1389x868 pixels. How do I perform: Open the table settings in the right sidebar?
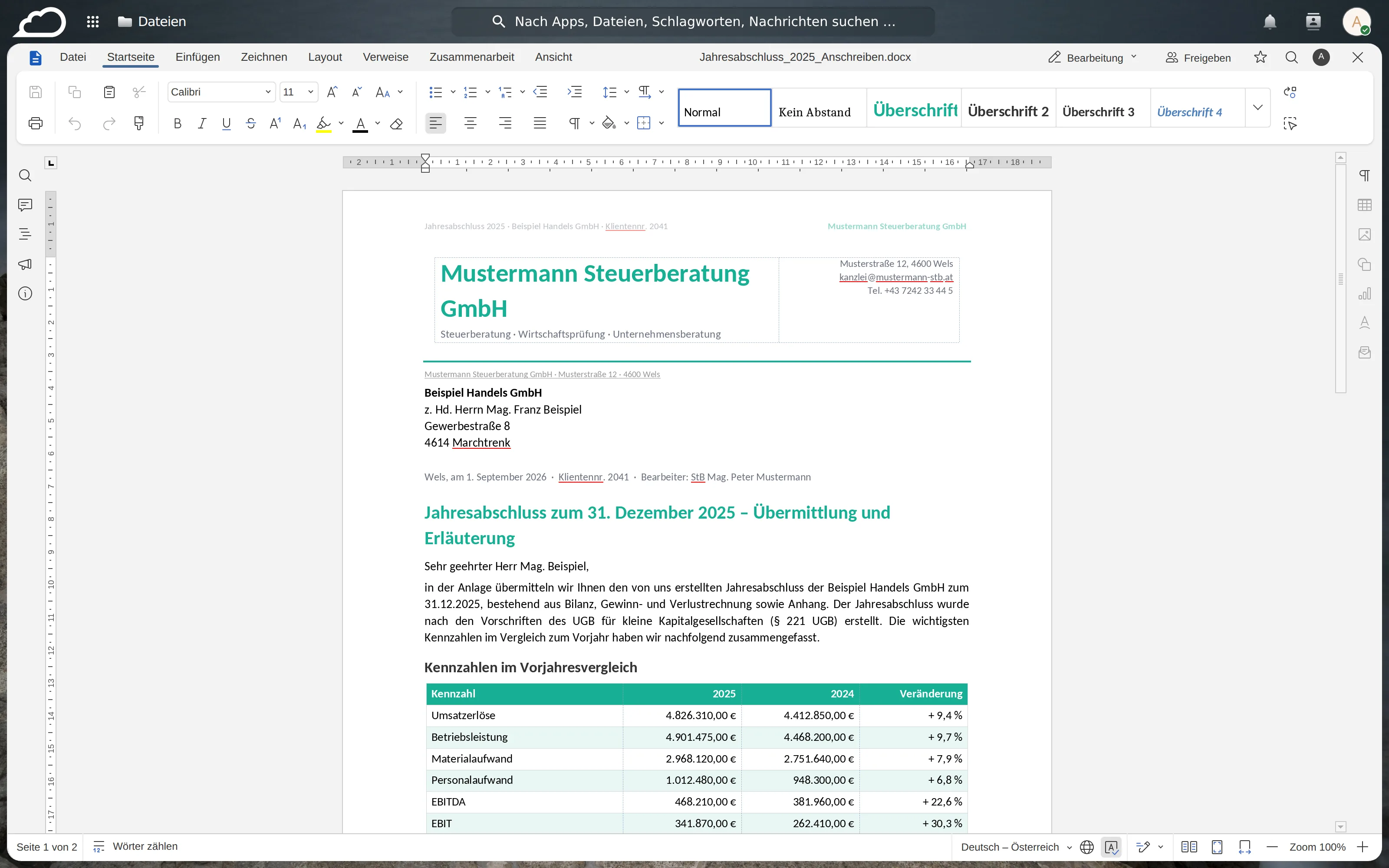1364,205
